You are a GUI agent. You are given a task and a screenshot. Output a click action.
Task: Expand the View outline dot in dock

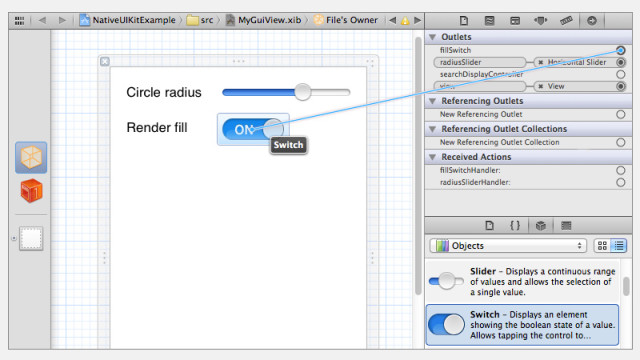coord(14,238)
